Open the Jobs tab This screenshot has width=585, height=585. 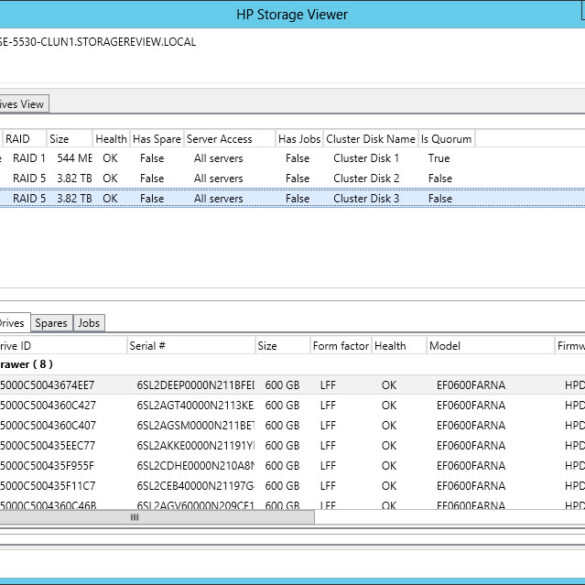(x=89, y=323)
